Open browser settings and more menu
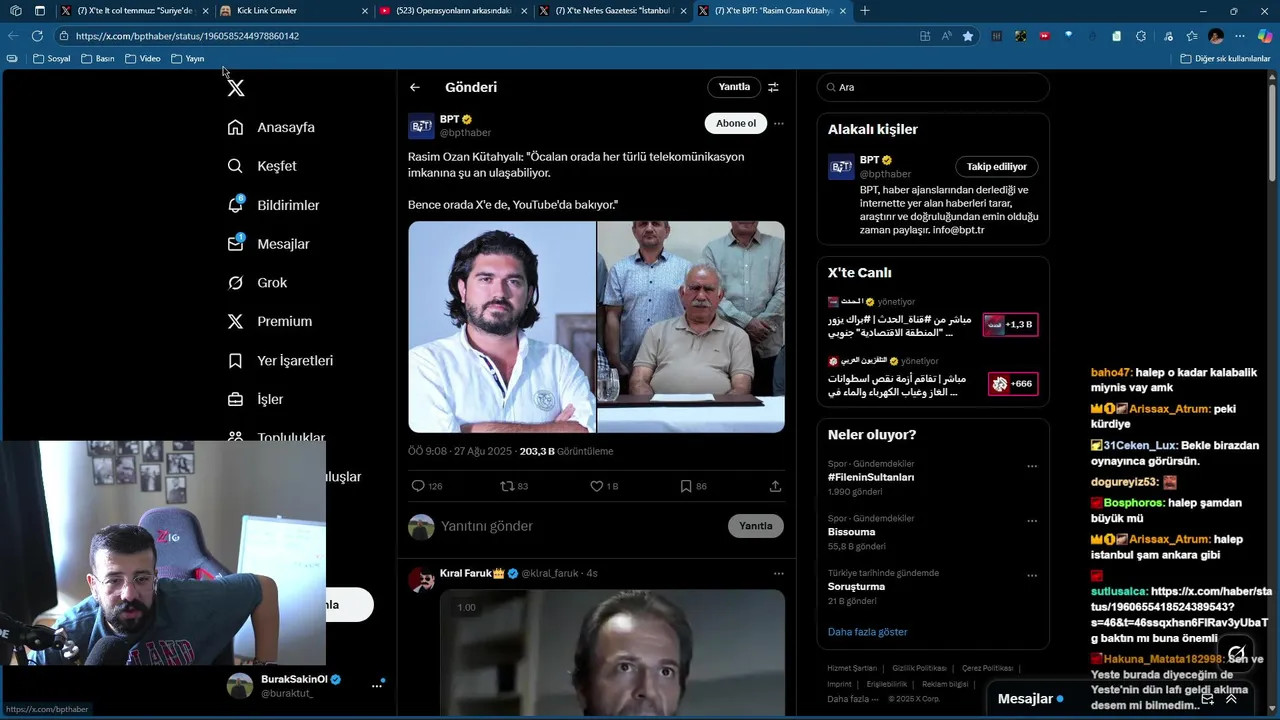Image resolution: width=1280 pixels, height=720 pixels. pyautogui.click(x=1241, y=36)
